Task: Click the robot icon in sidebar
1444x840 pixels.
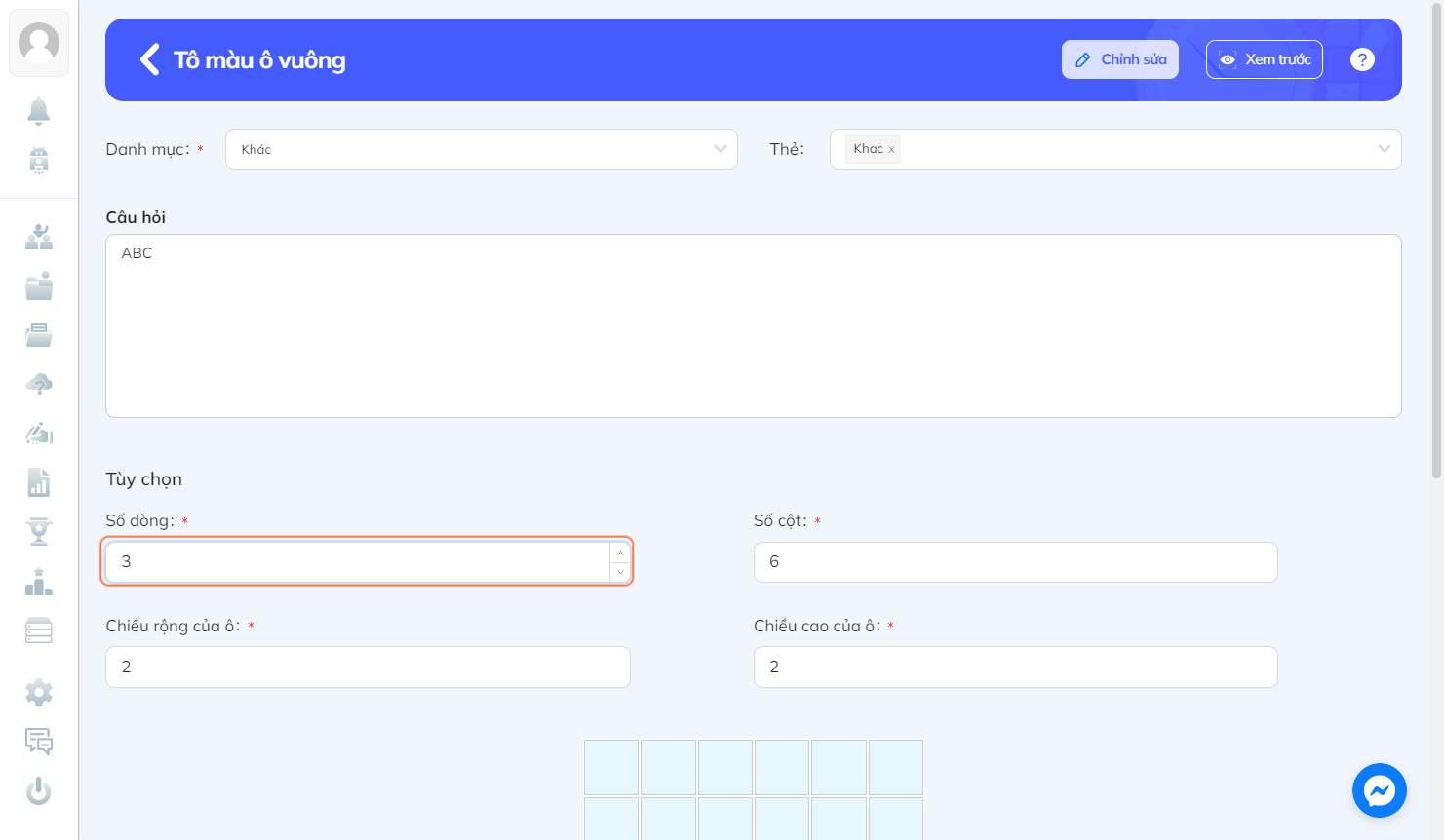Action: pos(39,160)
